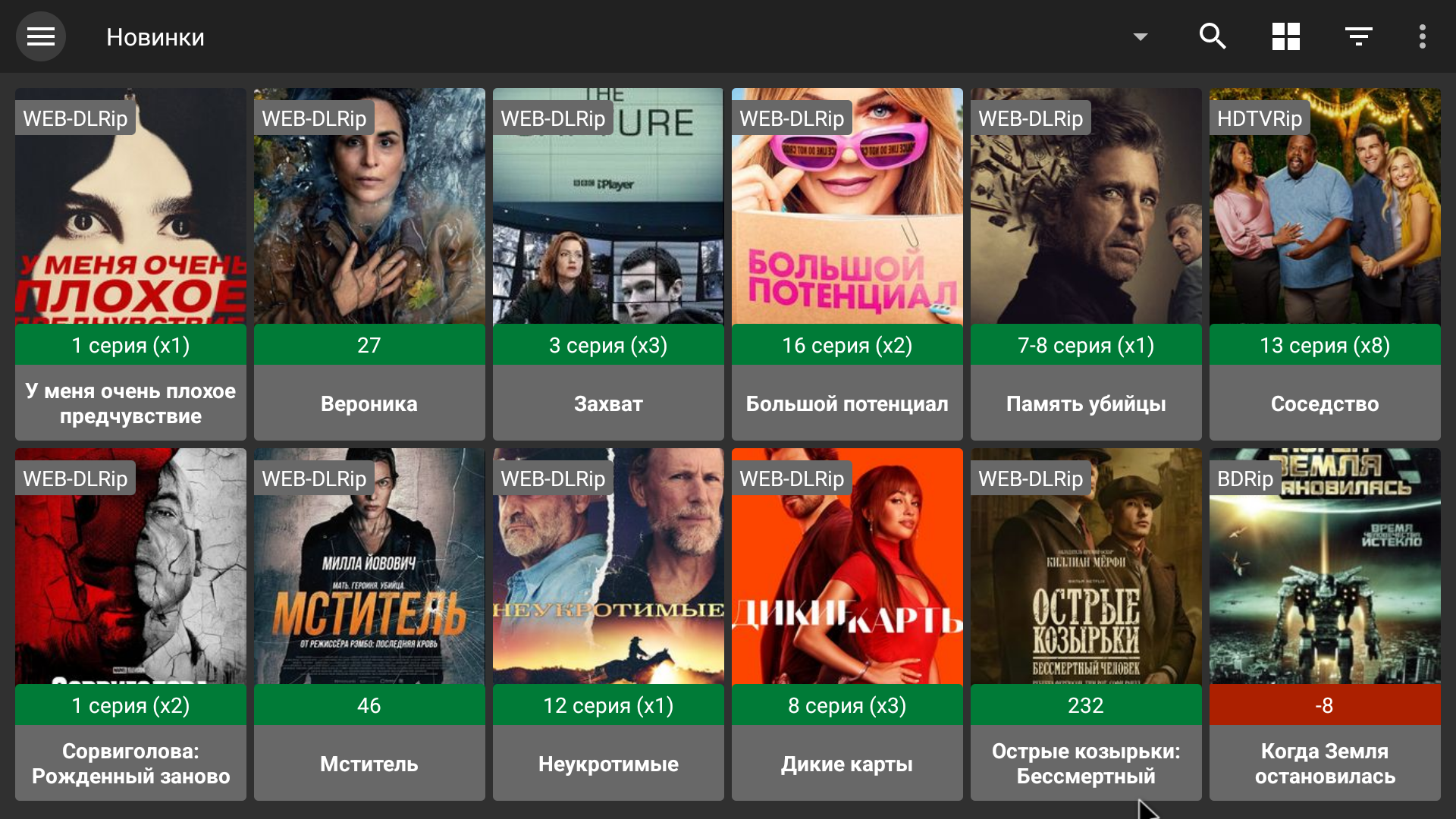Open Дикие карты series poster
The width and height of the screenshot is (1456, 819).
tap(847, 576)
